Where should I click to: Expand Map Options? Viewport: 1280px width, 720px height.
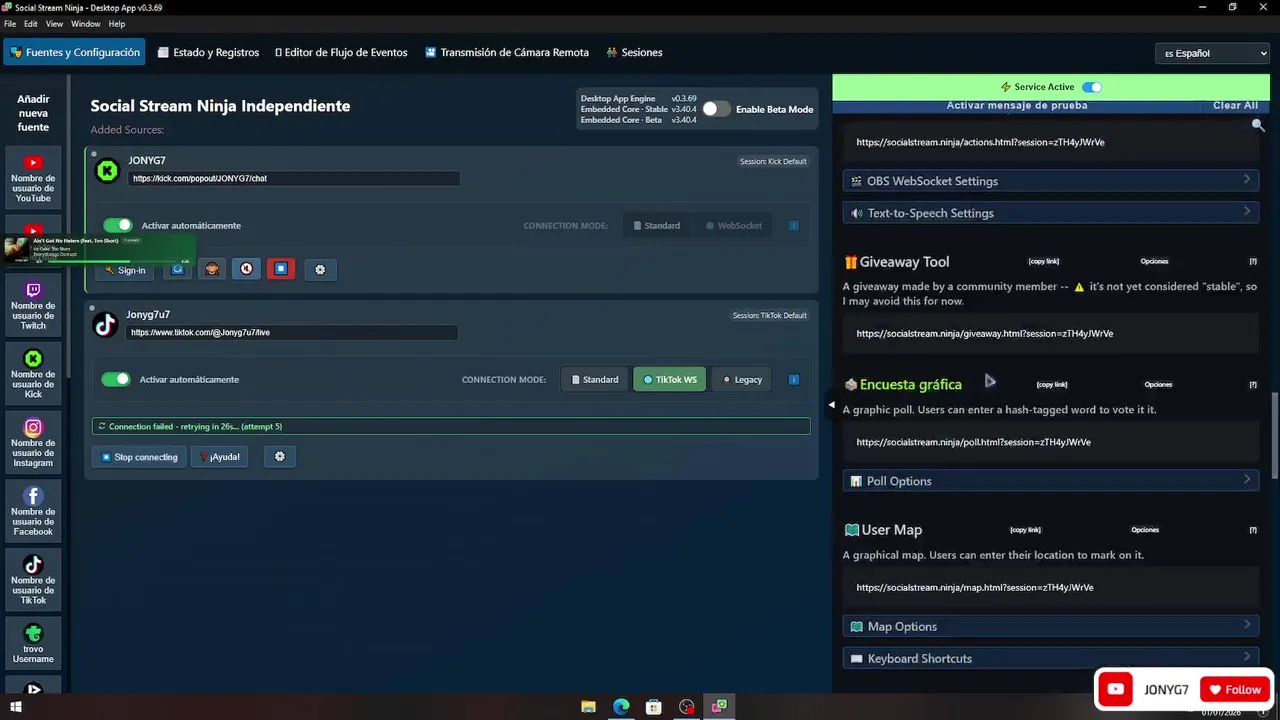pyautogui.click(x=1050, y=626)
